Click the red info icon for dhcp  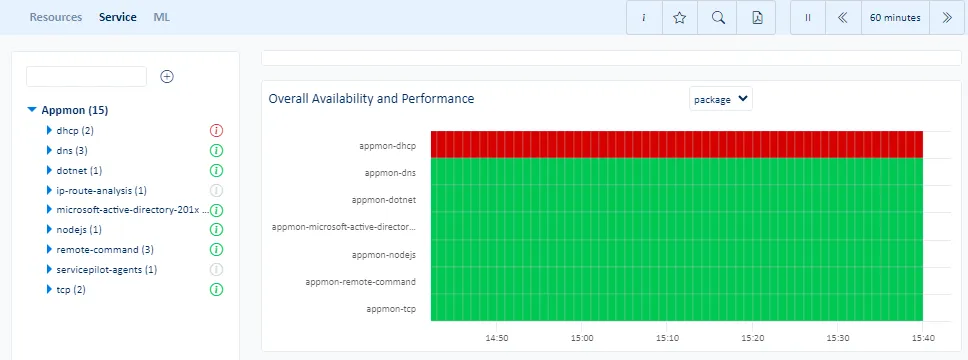pyautogui.click(x=216, y=130)
